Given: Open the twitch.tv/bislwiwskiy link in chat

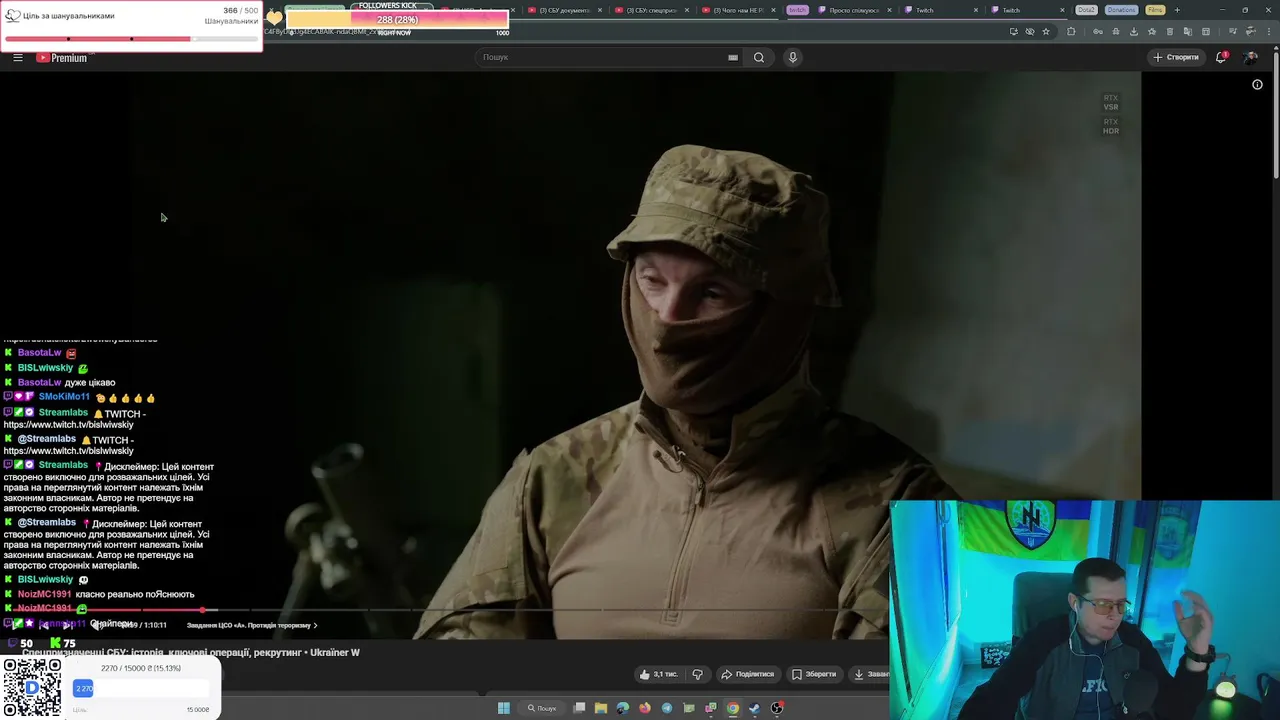Looking at the screenshot, I should click(x=68, y=425).
